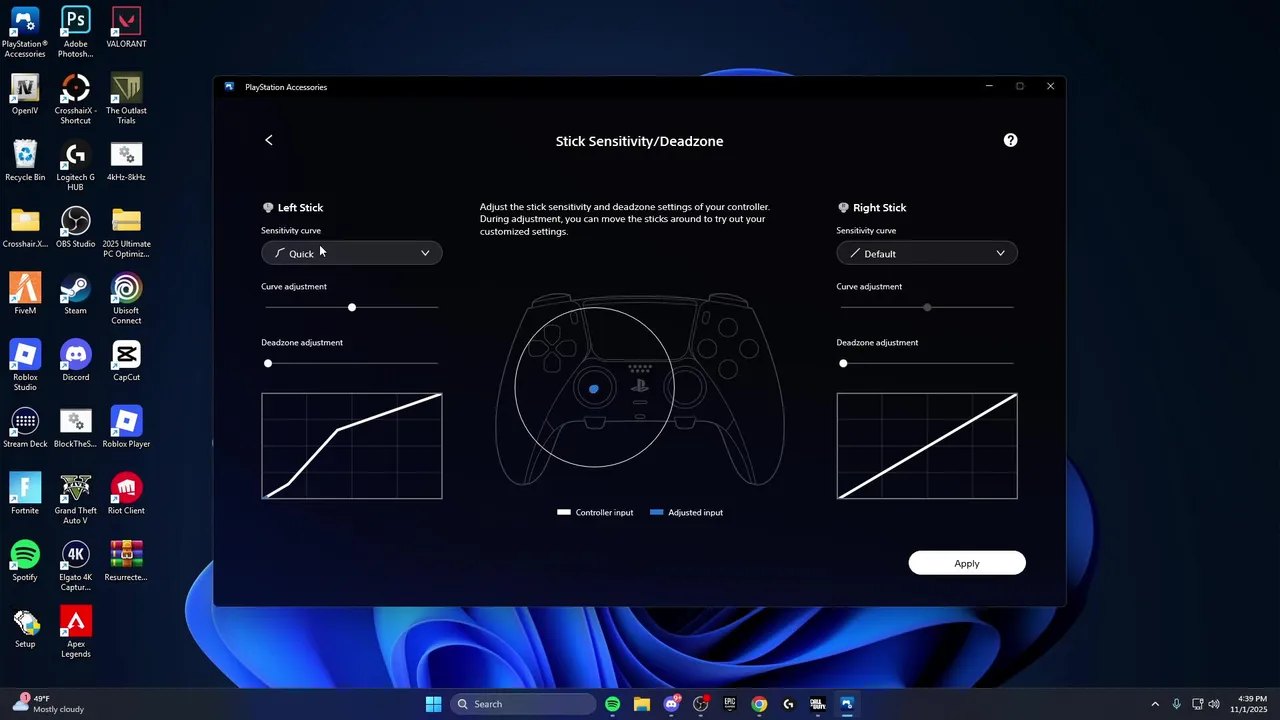
Task: Open the Right Stick sensitivity curve dropdown
Action: click(x=927, y=254)
